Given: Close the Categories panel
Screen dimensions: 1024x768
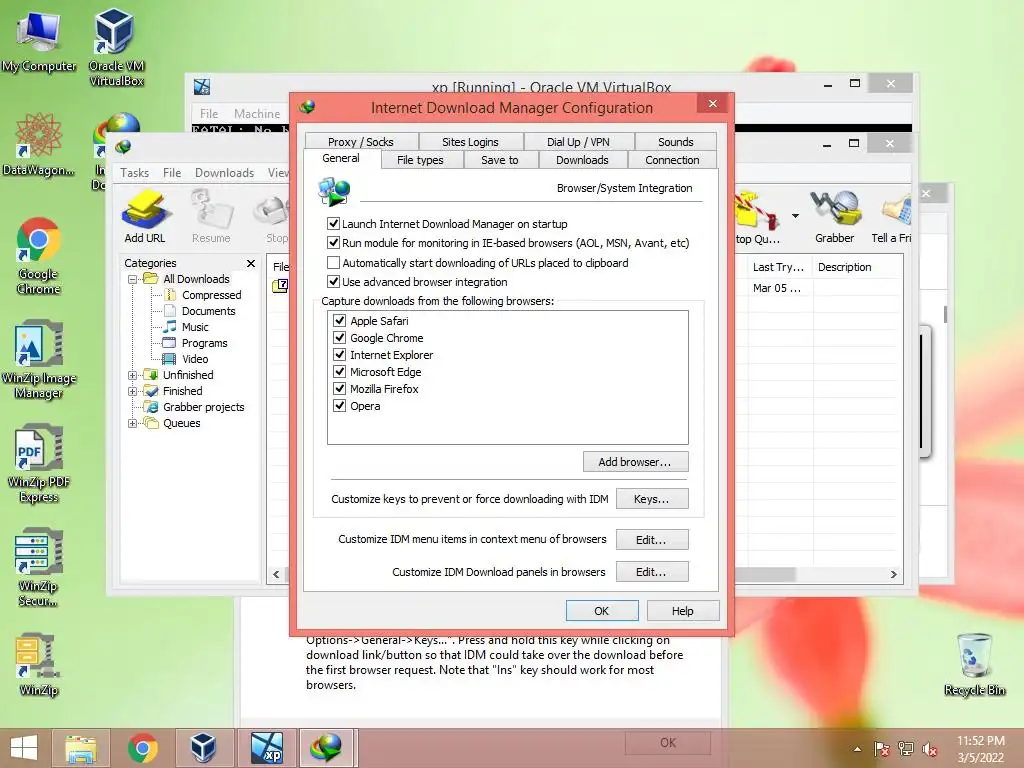Looking at the screenshot, I should click(x=251, y=263).
